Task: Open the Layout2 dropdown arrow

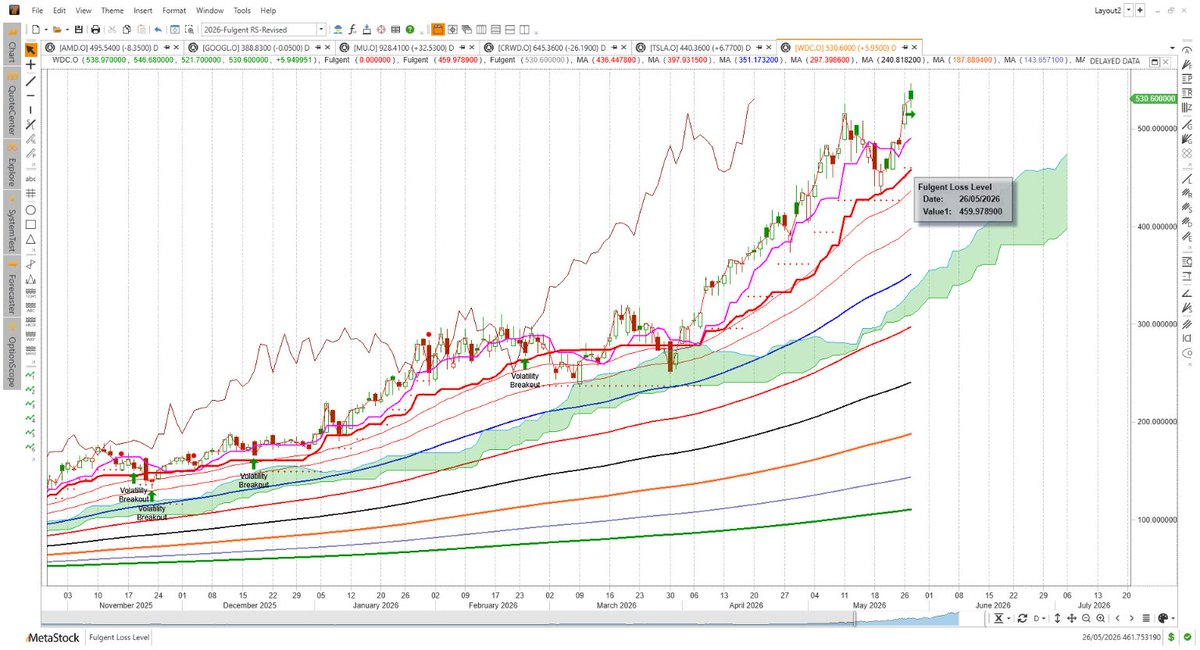Action: (x=1129, y=9)
